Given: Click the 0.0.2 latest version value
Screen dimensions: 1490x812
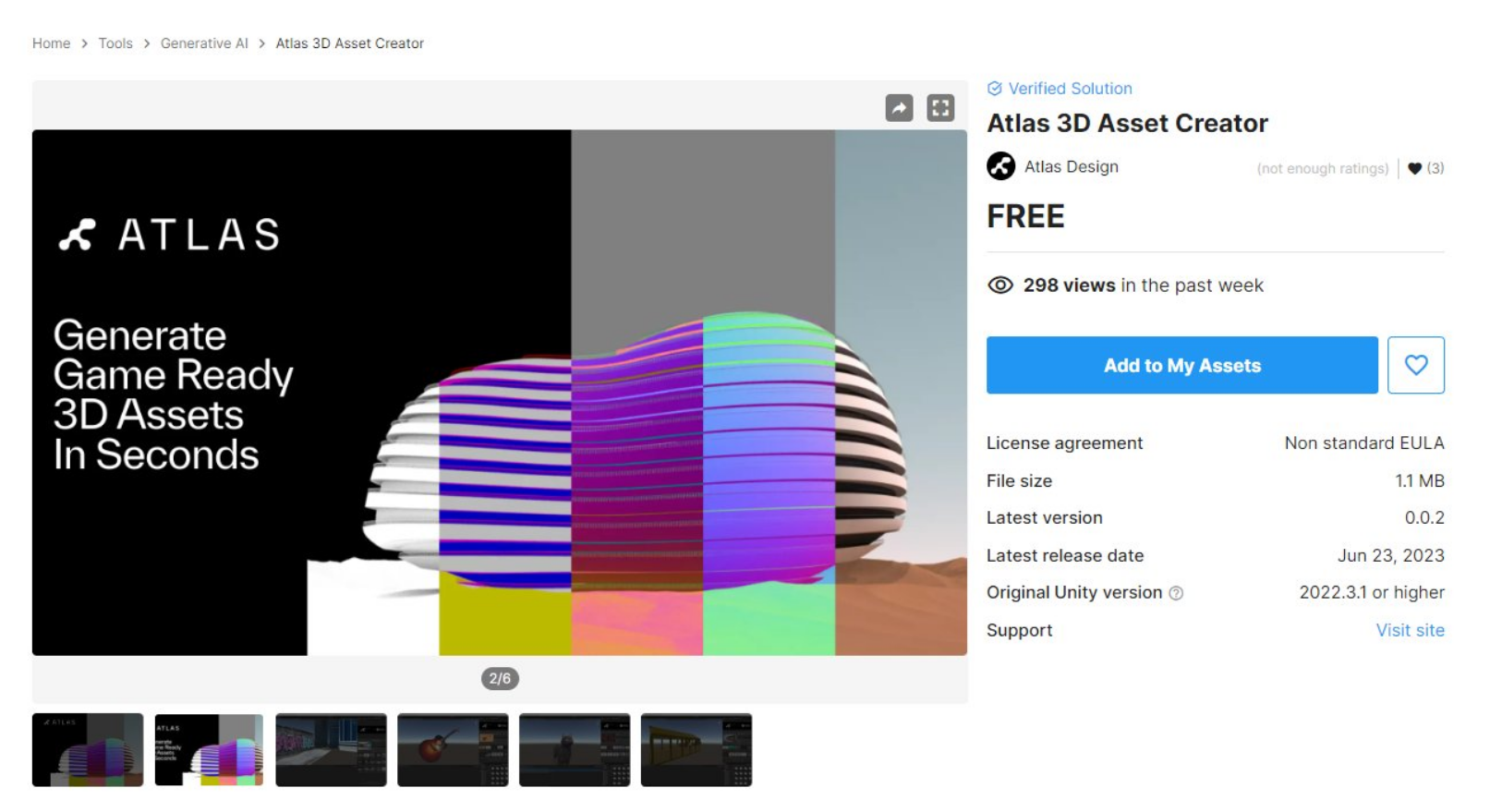Looking at the screenshot, I should (1424, 518).
